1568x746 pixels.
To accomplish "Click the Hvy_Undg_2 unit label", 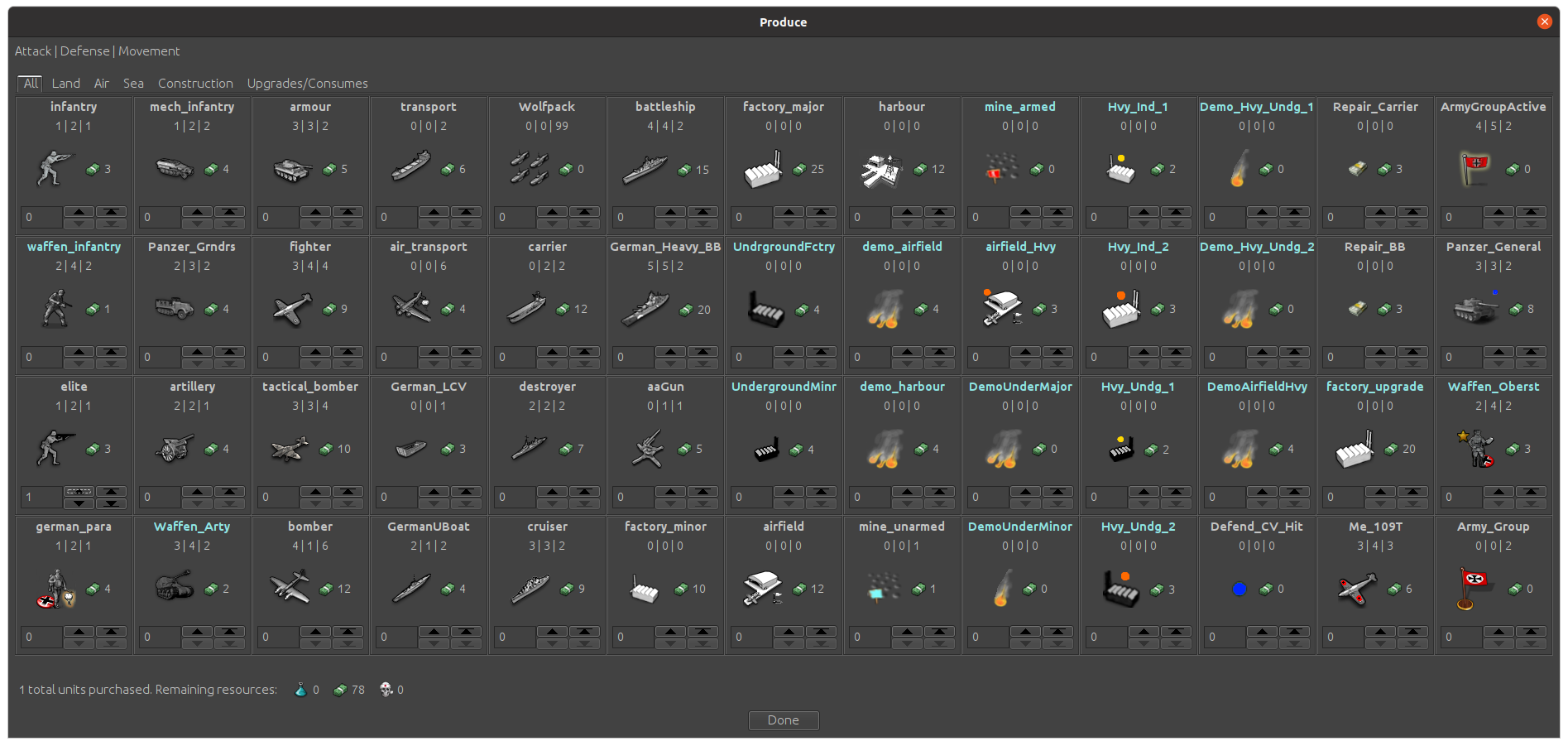I will coord(1138,527).
